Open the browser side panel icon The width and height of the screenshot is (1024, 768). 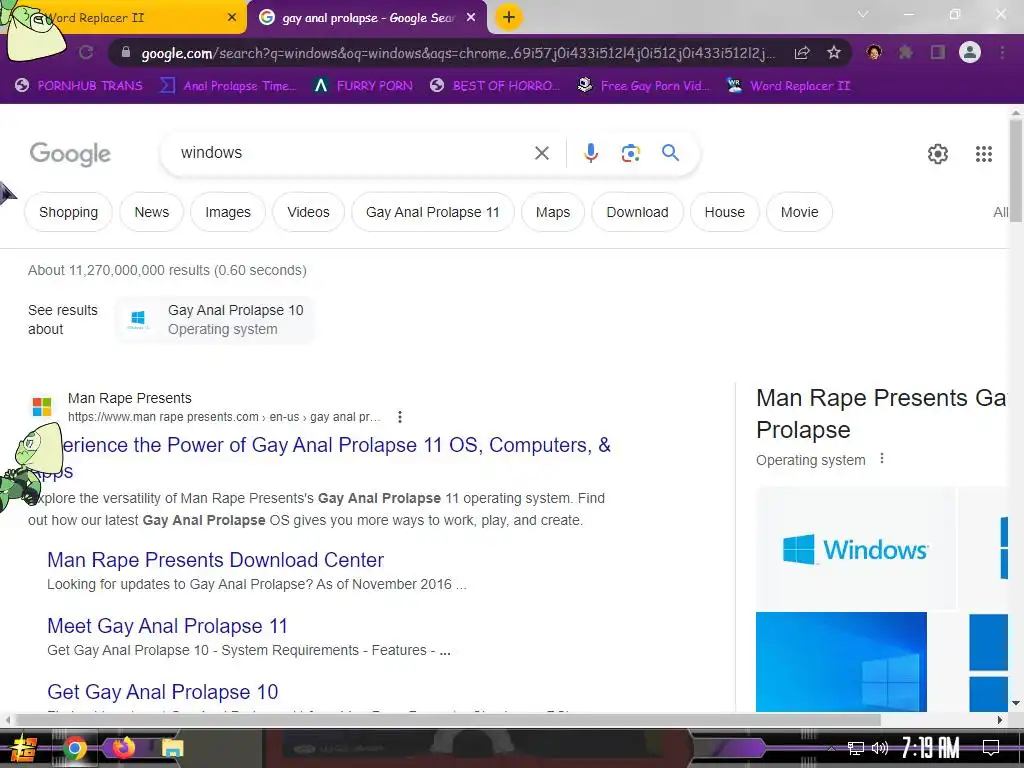click(x=938, y=52)
